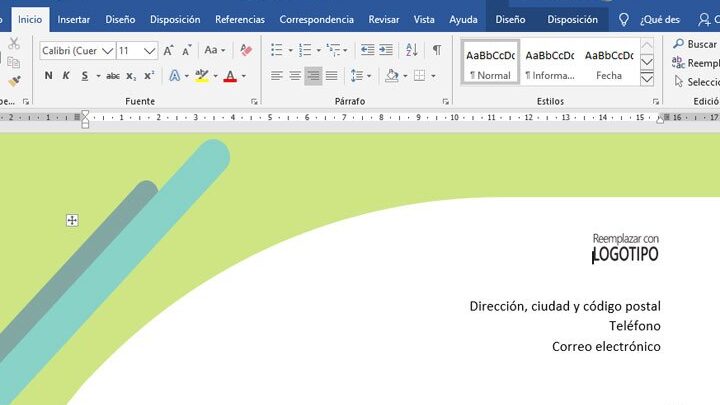
Task: Insert a bulleted list
Action: pos(277,50)
